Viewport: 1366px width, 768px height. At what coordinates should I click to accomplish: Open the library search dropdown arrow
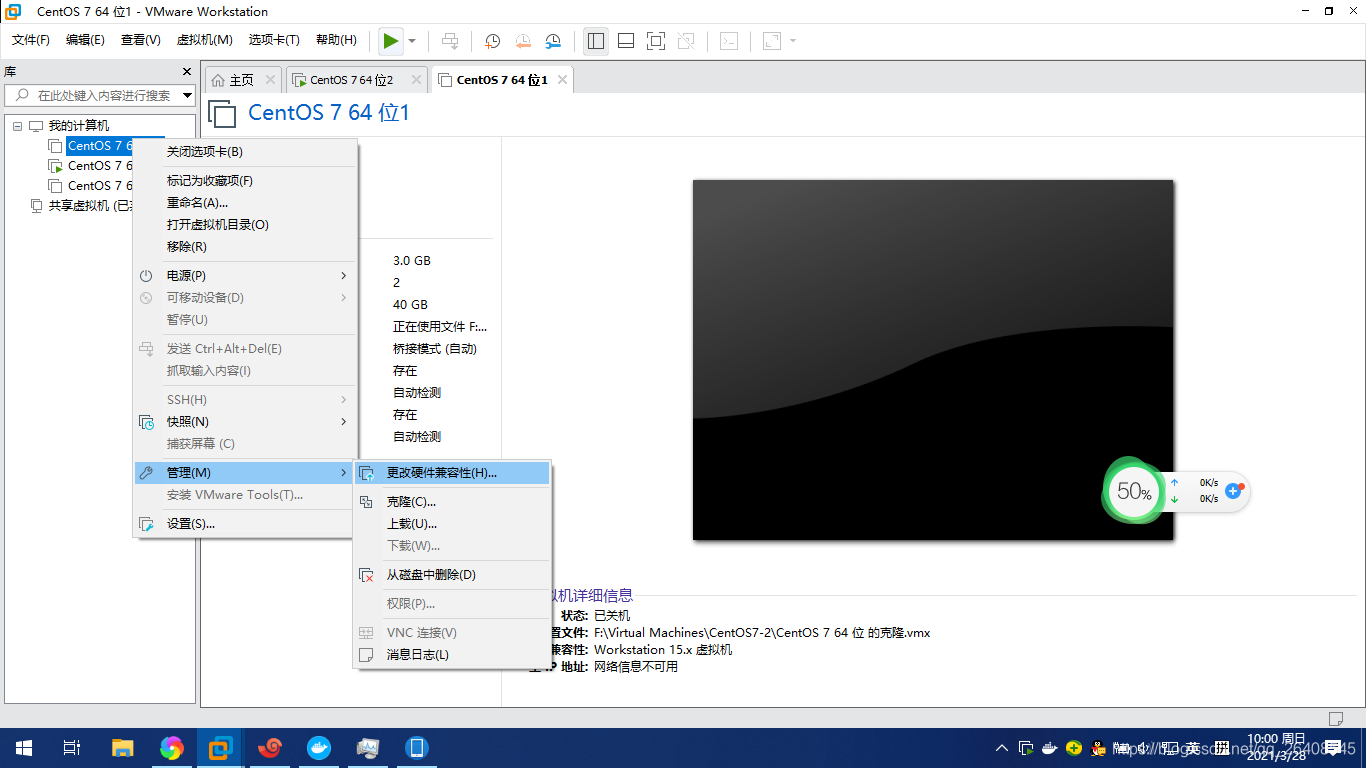(187, 96)
